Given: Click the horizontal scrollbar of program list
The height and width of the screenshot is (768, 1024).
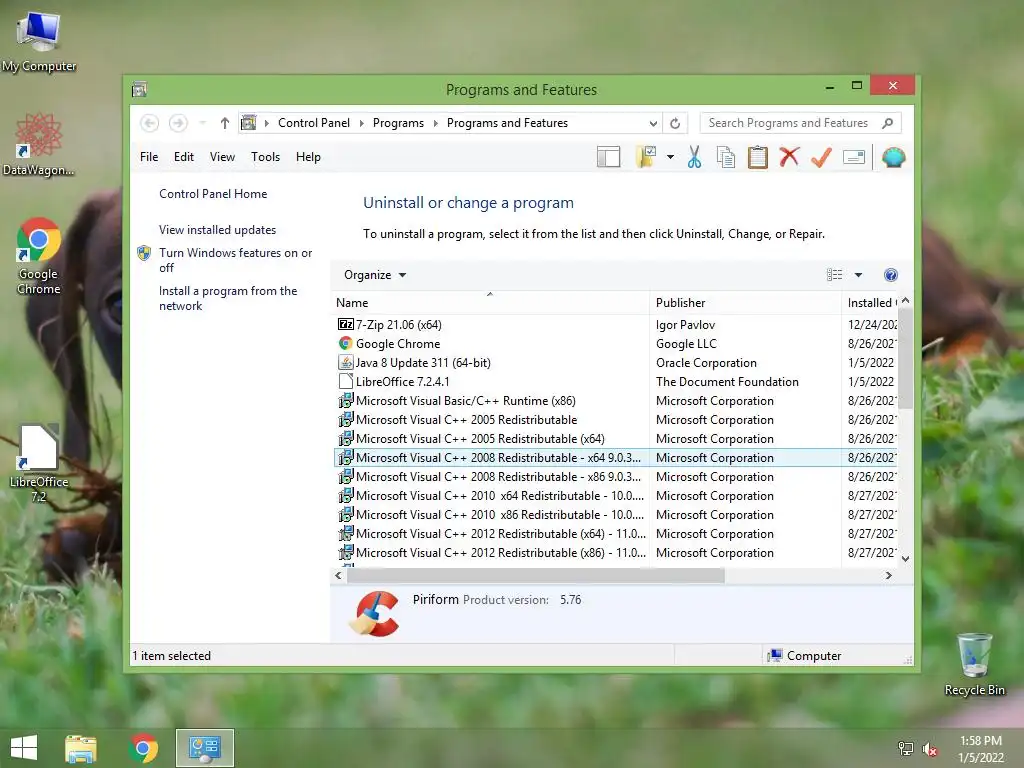Looking at the screenshot, I should (536, 575).
